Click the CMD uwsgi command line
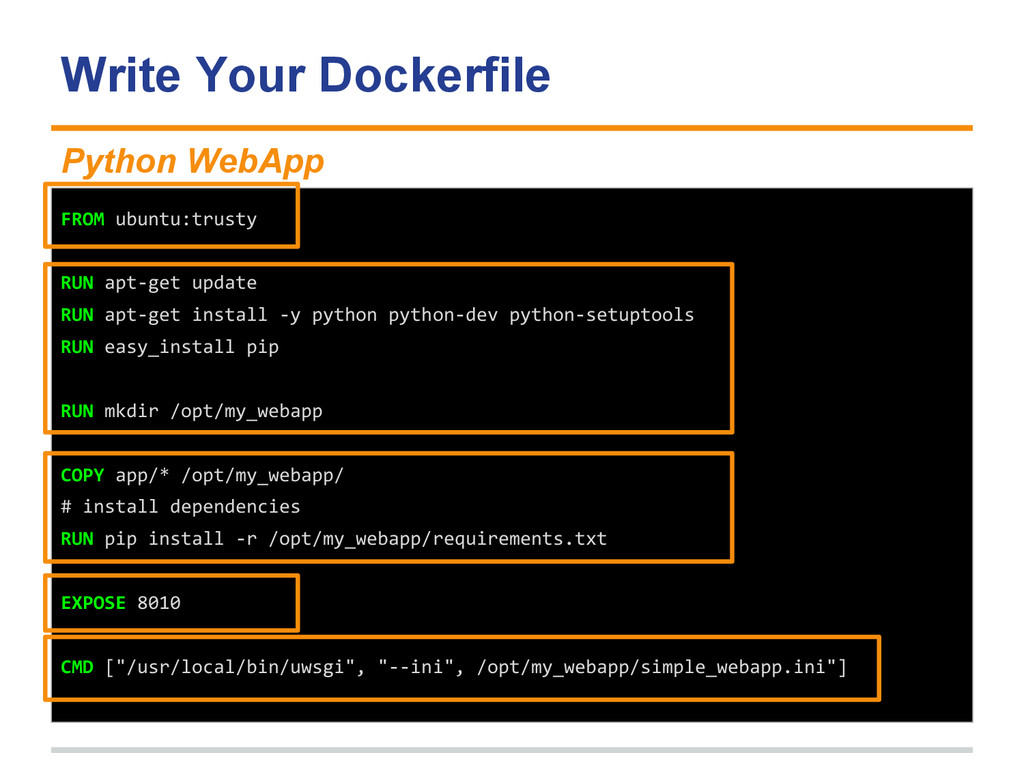Image resolution: width=1024 pixels, height=768 pixels. 454,667
